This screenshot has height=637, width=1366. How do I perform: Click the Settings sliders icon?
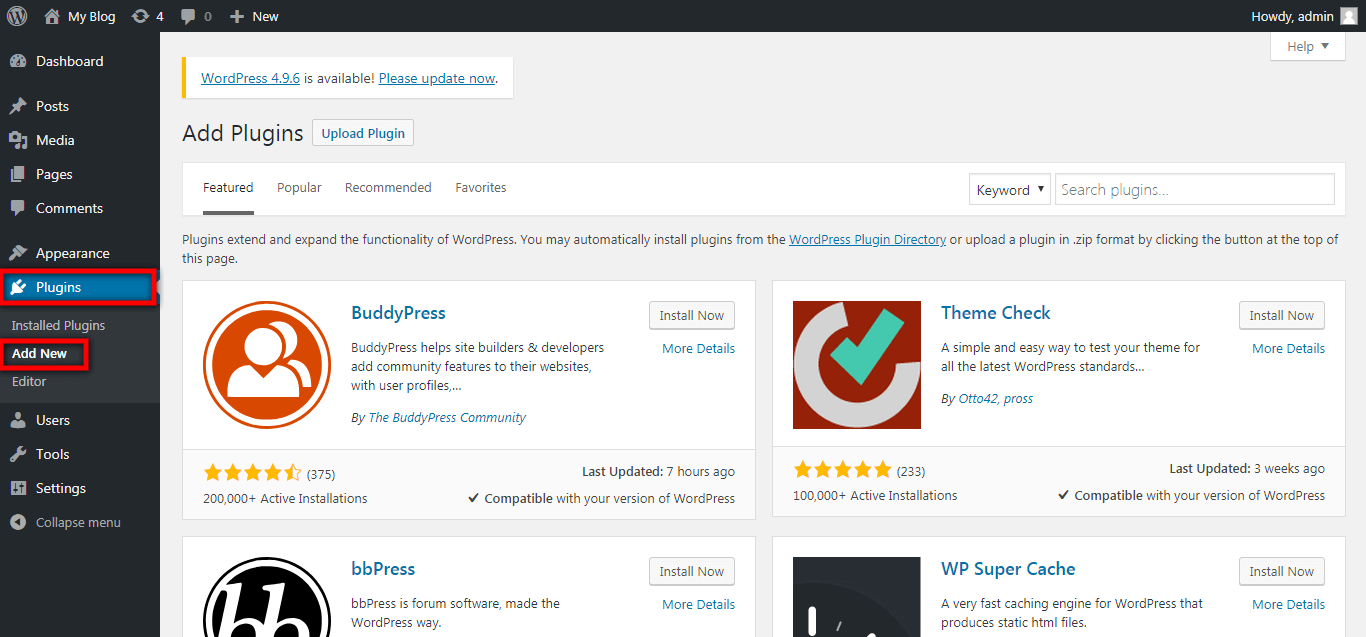point(18,488)
